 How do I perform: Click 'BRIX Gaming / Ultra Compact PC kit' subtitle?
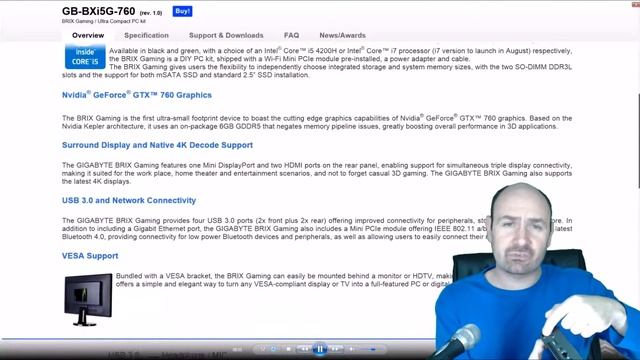(x=104, y=21)
